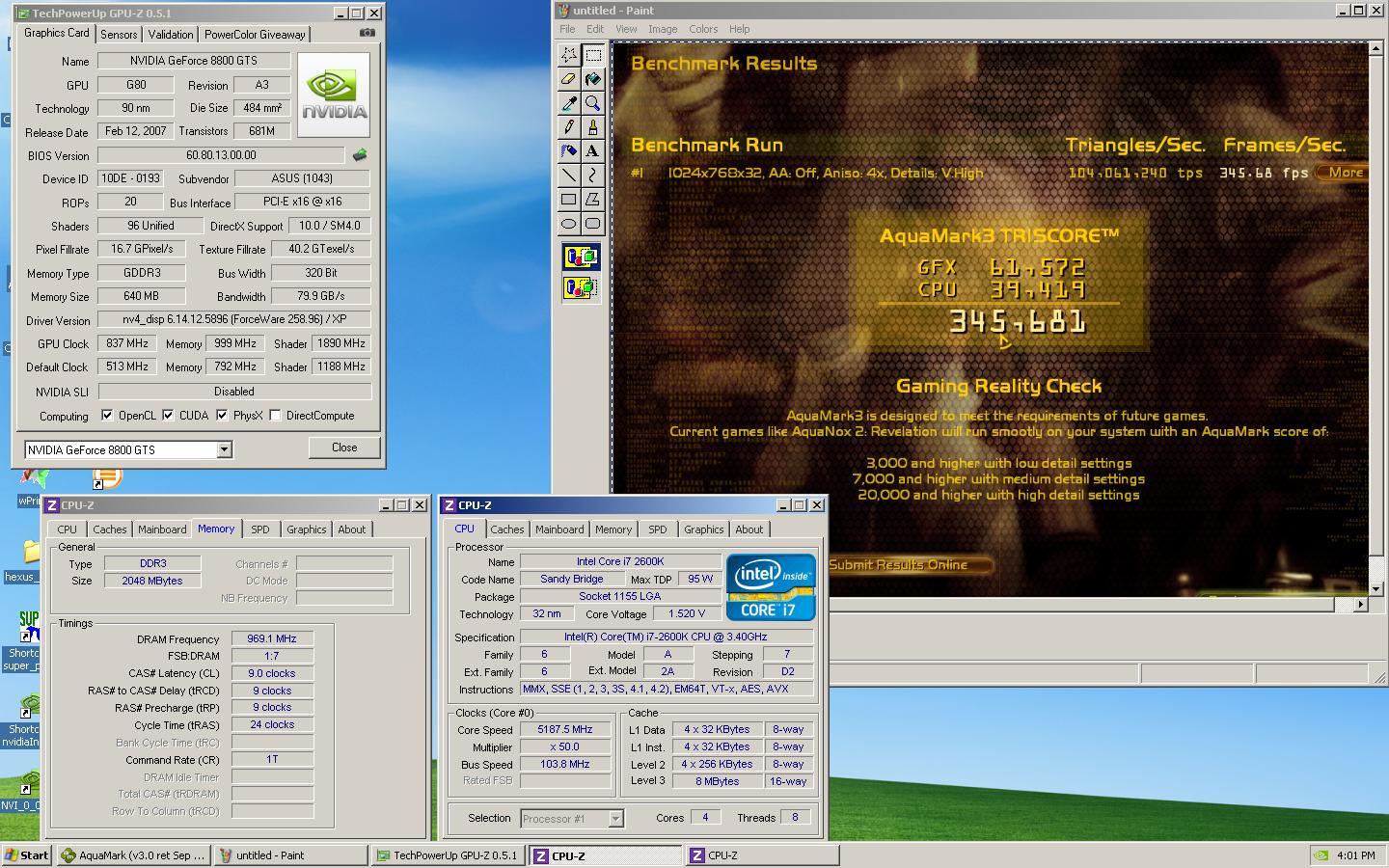1389x868 pixels.
Task: Pick the Airbrush spray tool
Action: (569, 151)
